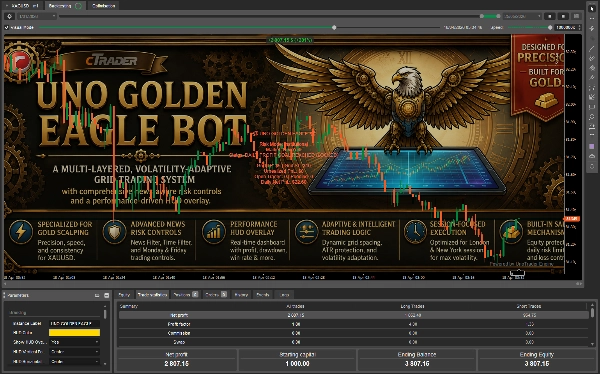
Task: Open the HUD Horizontal position dropdown
Action: [x=74, y=361]
